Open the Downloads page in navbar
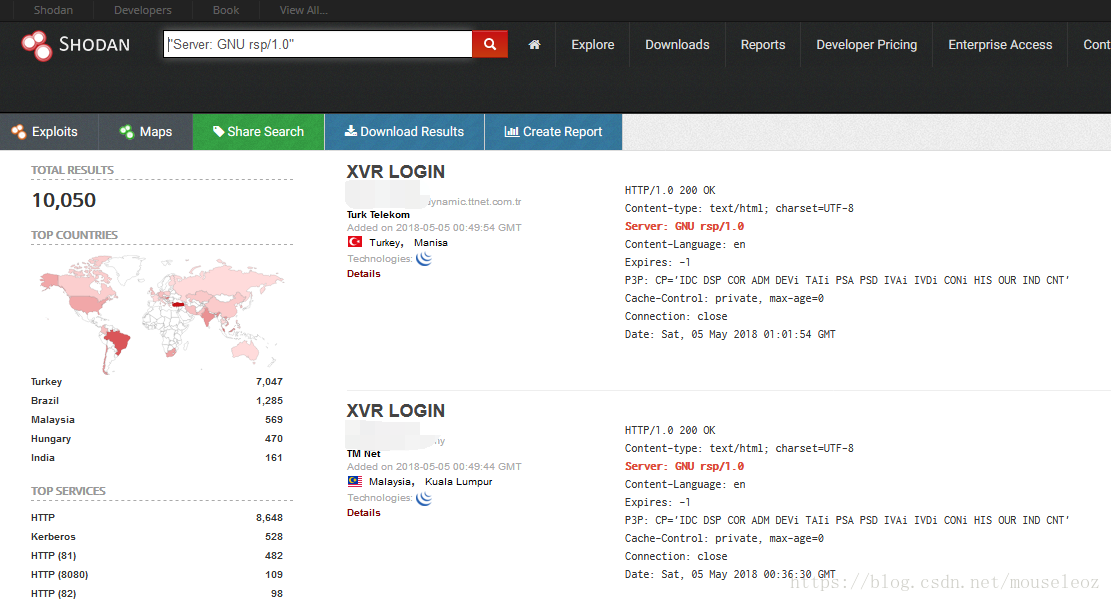Viewport: 1111px width, 602px height. point(677,45)
